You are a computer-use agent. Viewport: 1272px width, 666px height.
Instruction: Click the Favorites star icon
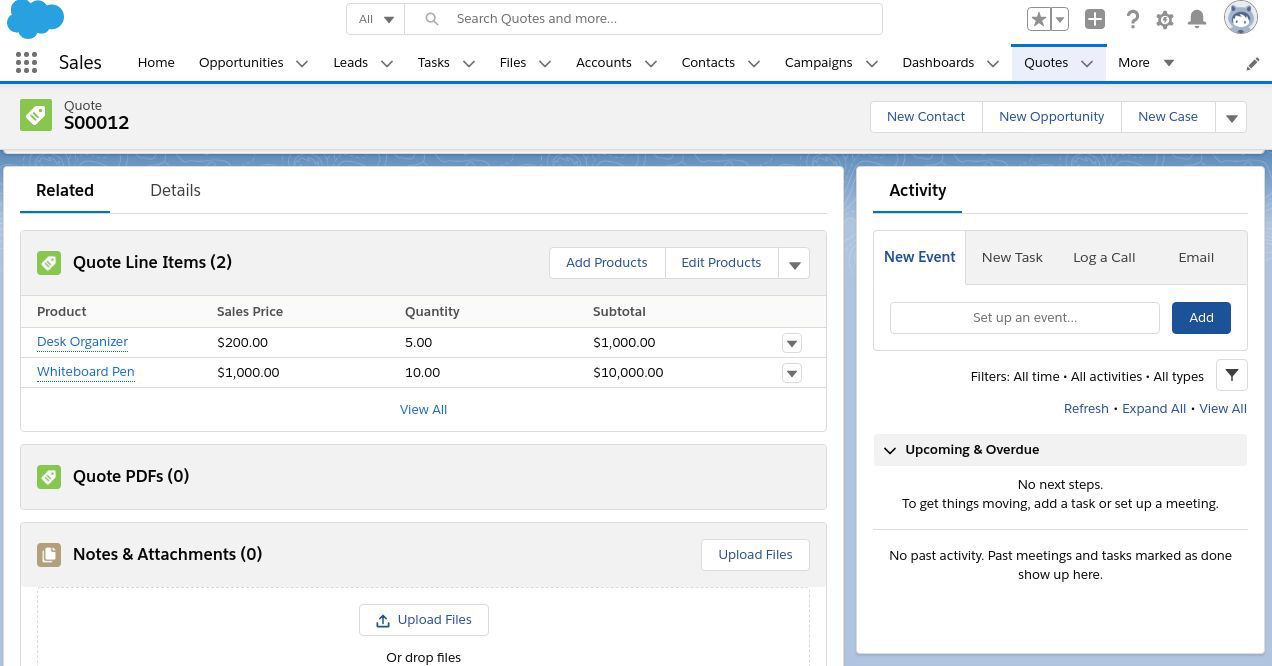[x=1039, y=19]
